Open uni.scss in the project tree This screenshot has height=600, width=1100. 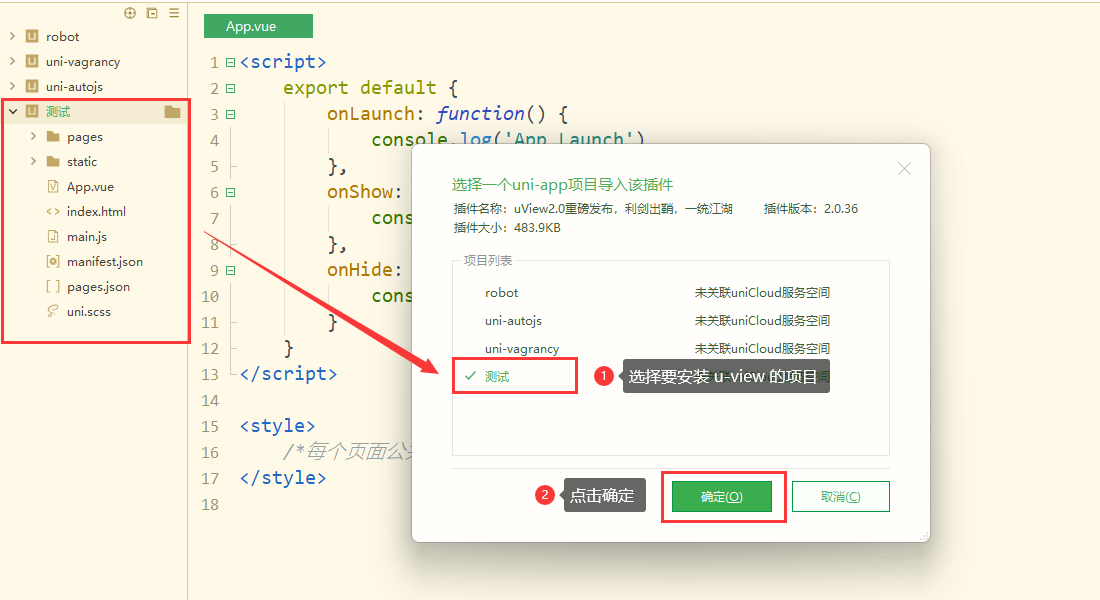(x=88, y=311)
